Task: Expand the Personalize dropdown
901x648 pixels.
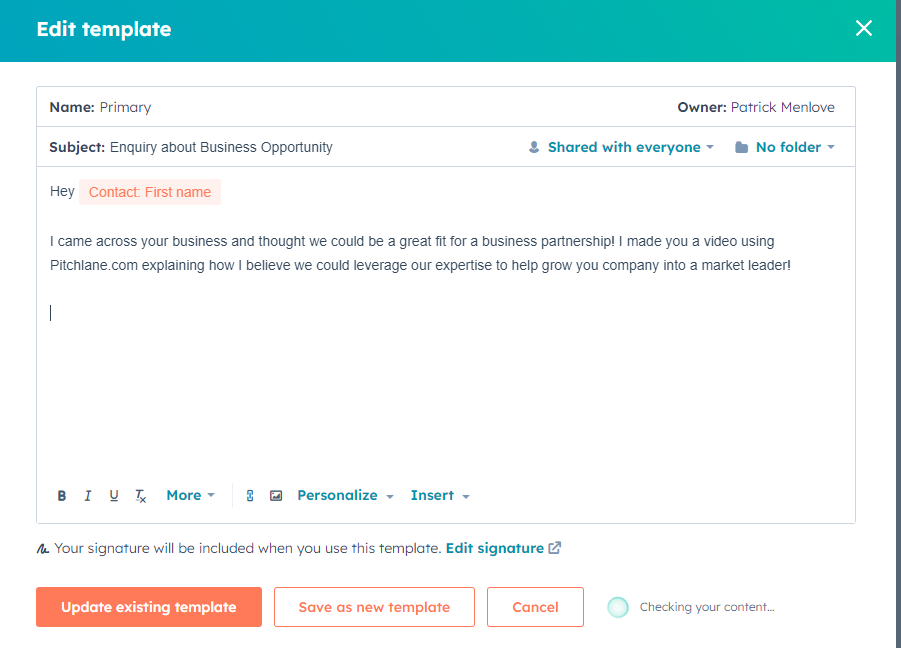Action: (345, 495)
